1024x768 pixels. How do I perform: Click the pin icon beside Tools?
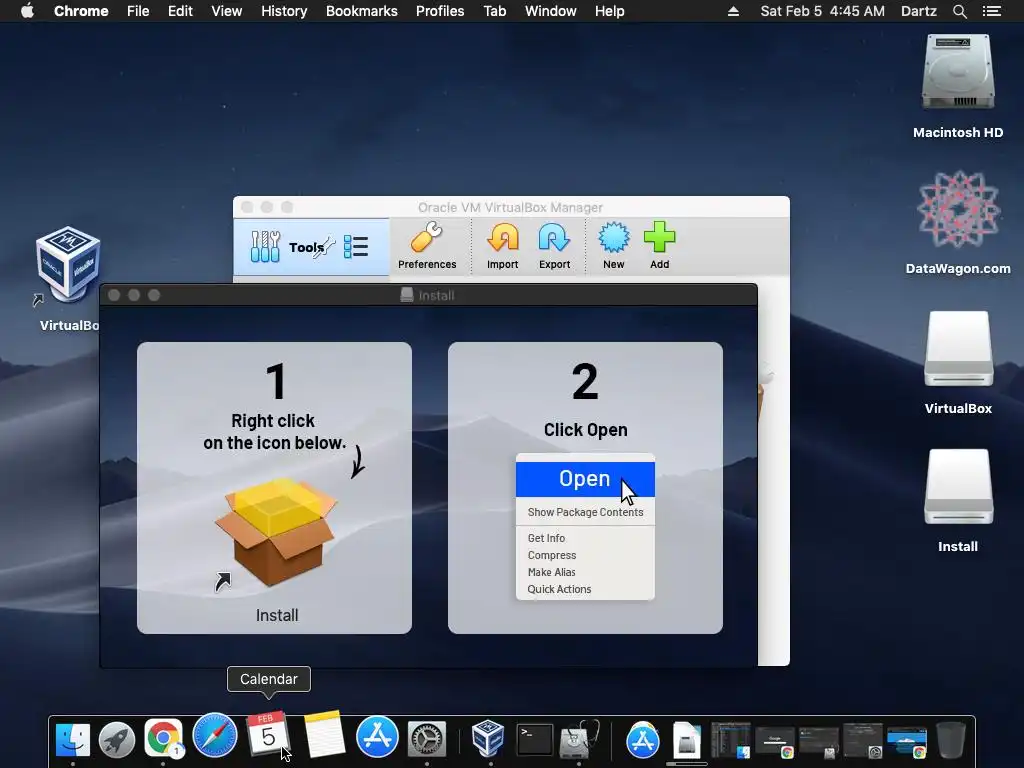(323, 247)
